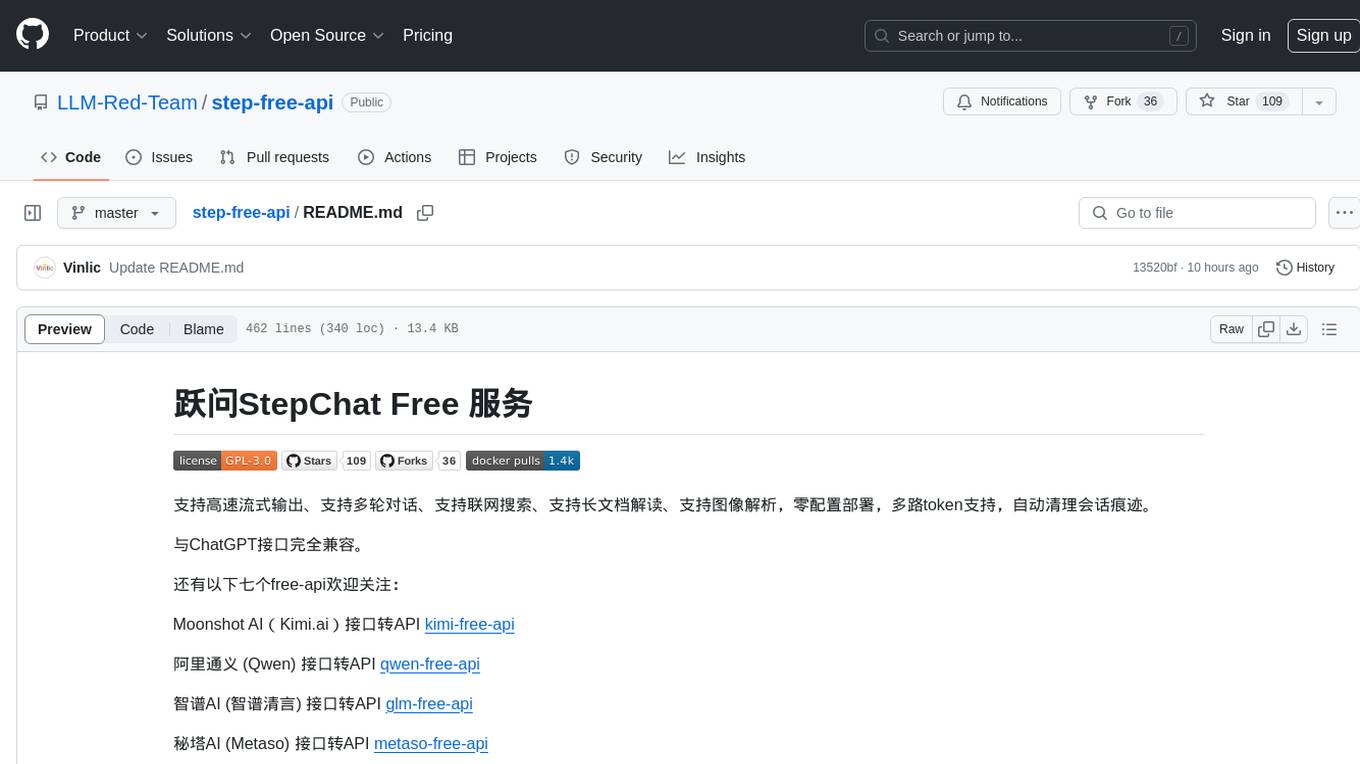Copy the raw file contents
The image size is (1360, 764).
click(x=1266, y=329)
